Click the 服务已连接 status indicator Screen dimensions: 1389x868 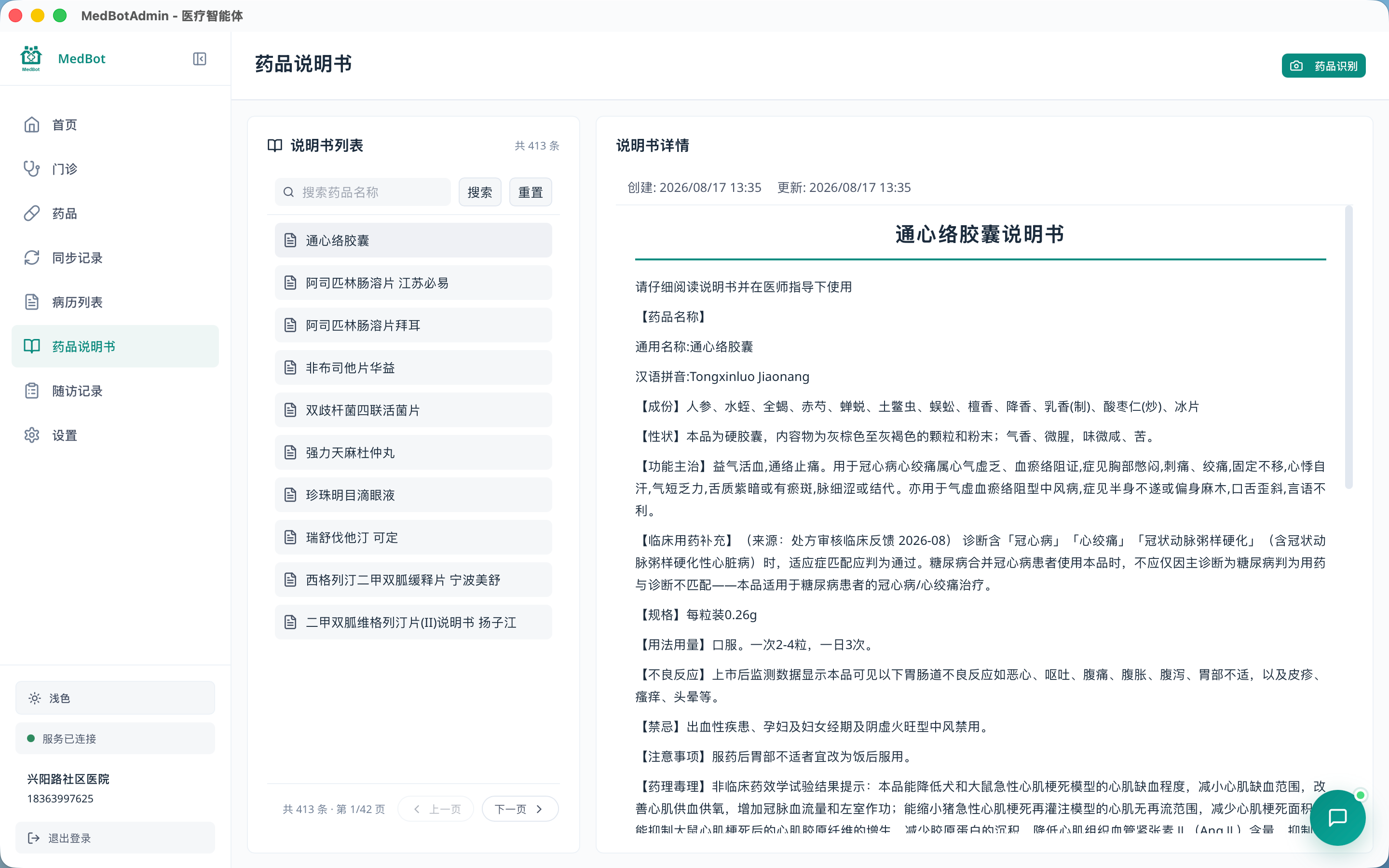click(x=115, y=738)
